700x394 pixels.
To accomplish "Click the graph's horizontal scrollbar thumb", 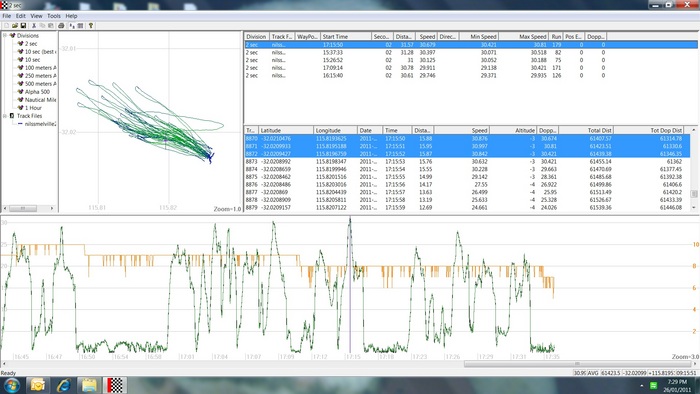I will 576,364.
